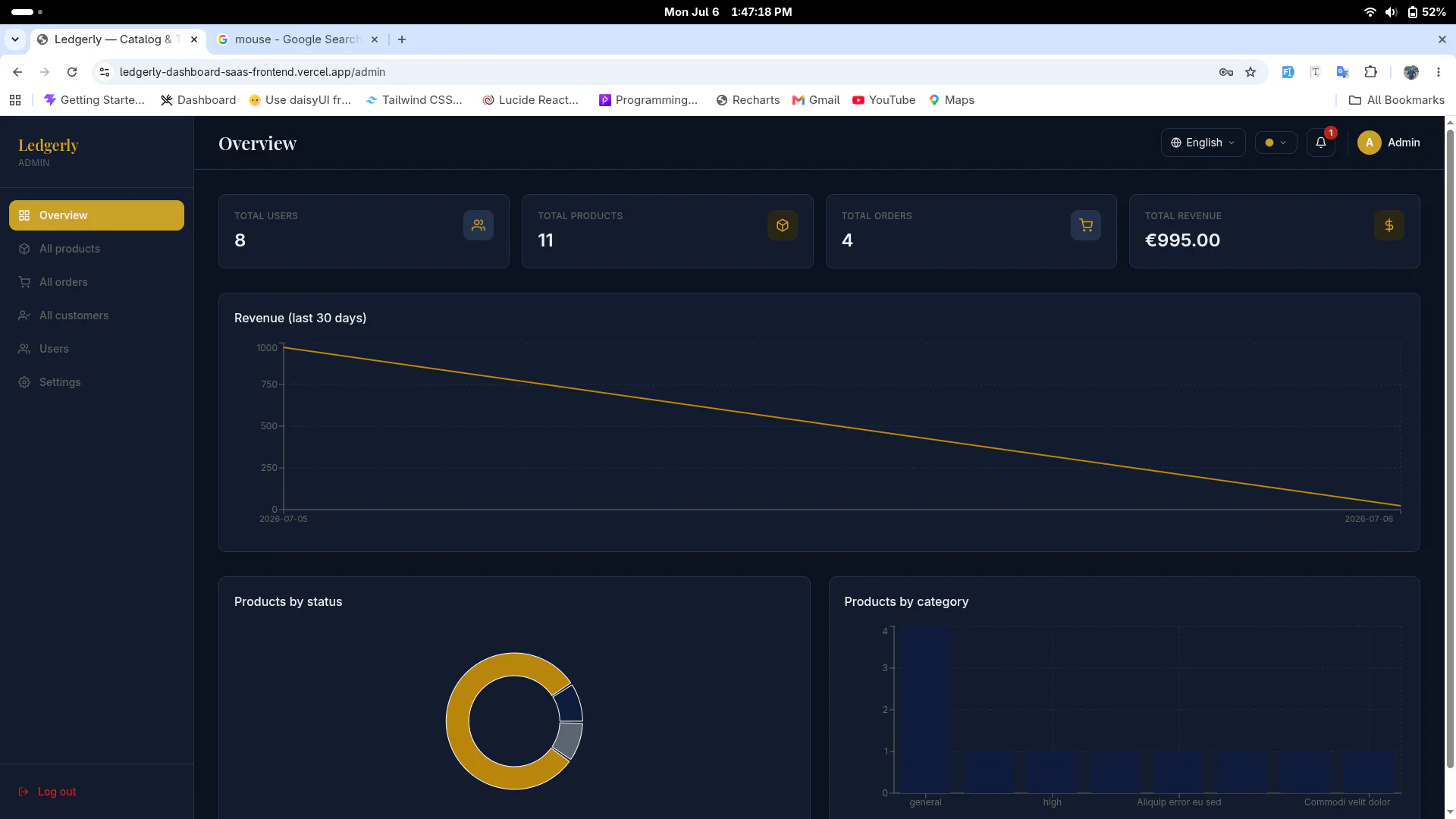Open the Lucide React bookmark
Image resolution: width=1456 pixels, height=819 pixels.
click(530, 100)
